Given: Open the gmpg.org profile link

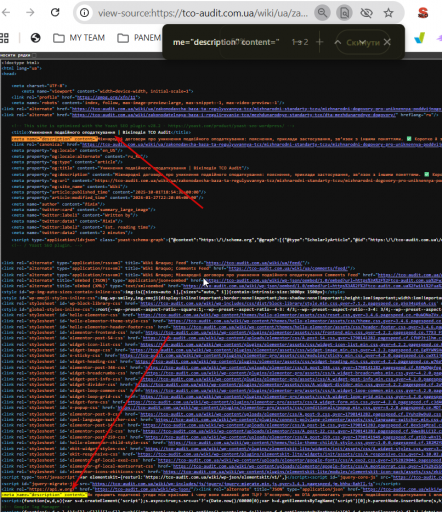Looking at the screenshot, I should click(106, 97).
